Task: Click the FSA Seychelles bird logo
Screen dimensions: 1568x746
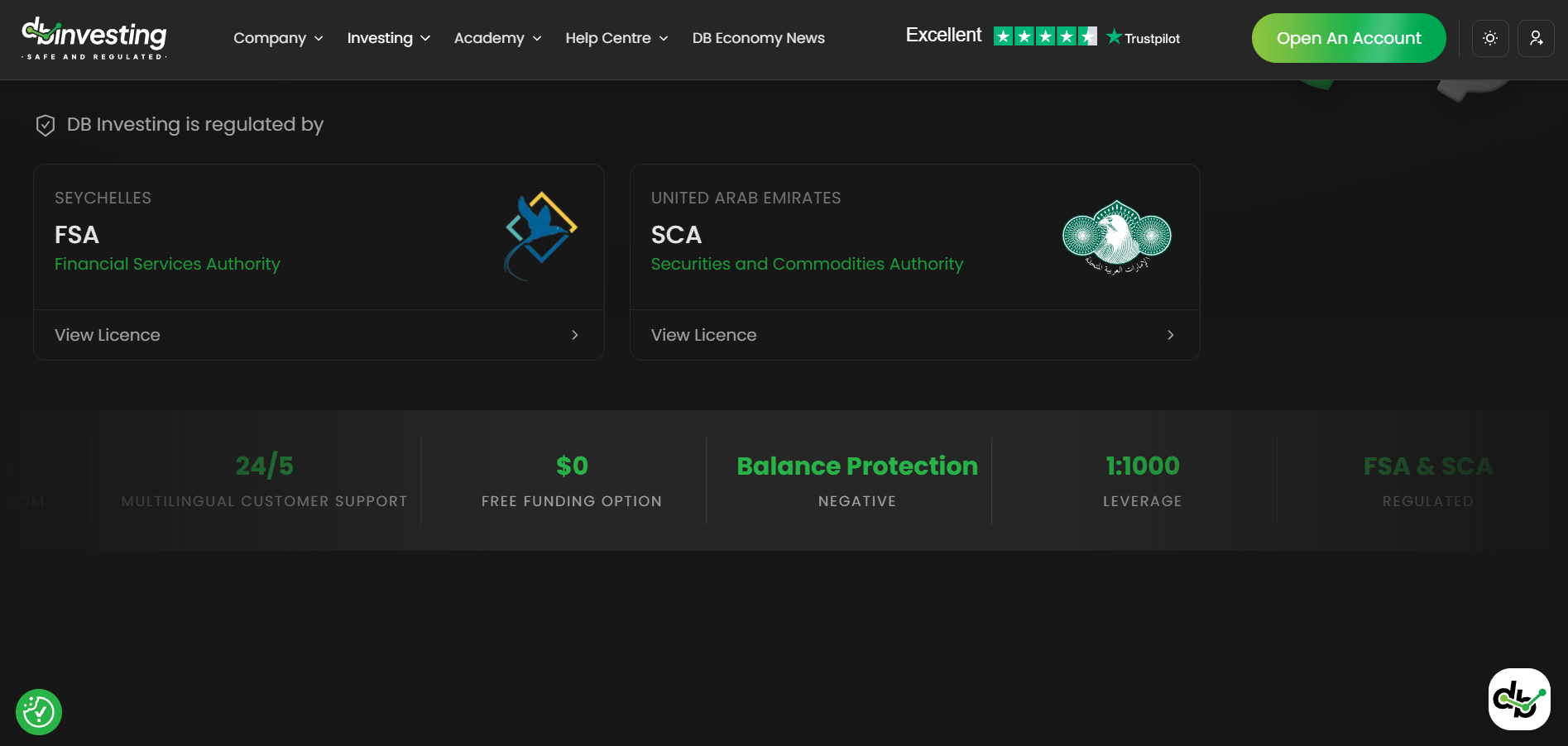Action: [x=540, y=237]
